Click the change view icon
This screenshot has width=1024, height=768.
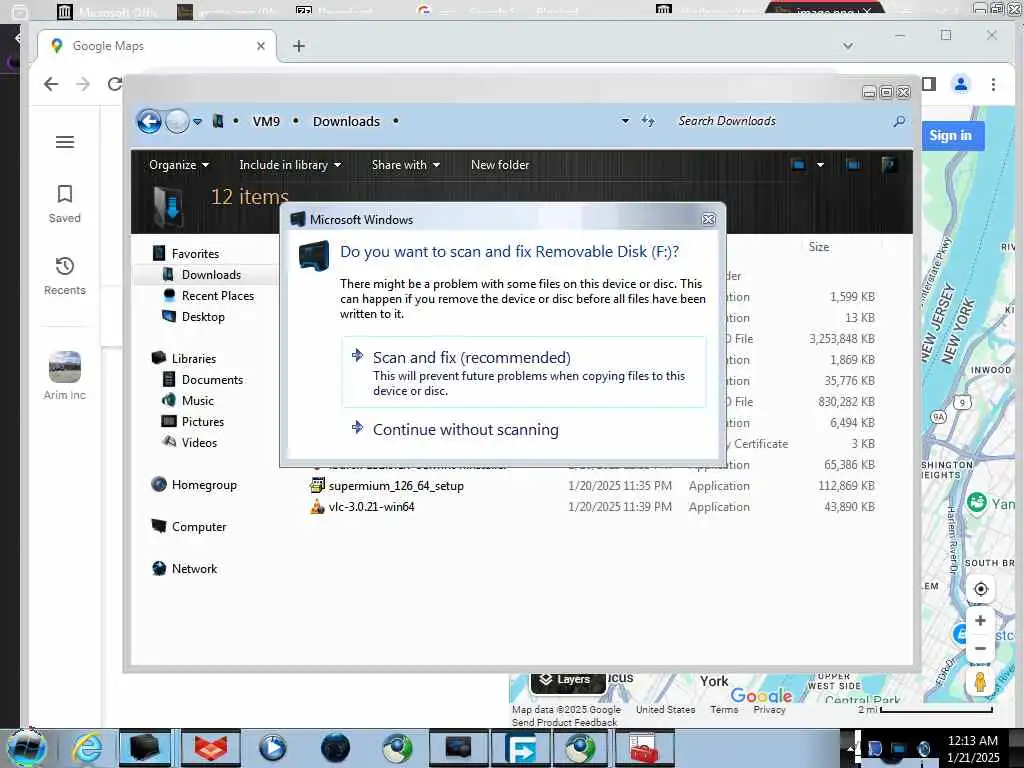click(x=798, y=165)
